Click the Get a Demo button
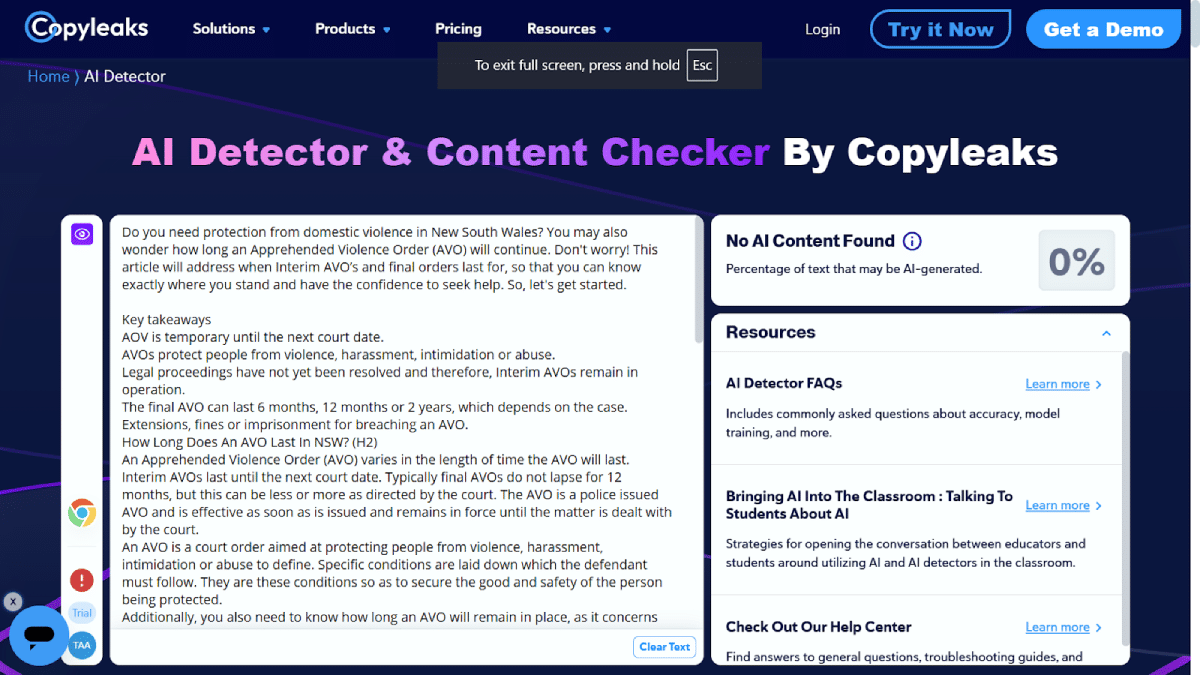 [1103, 29]
